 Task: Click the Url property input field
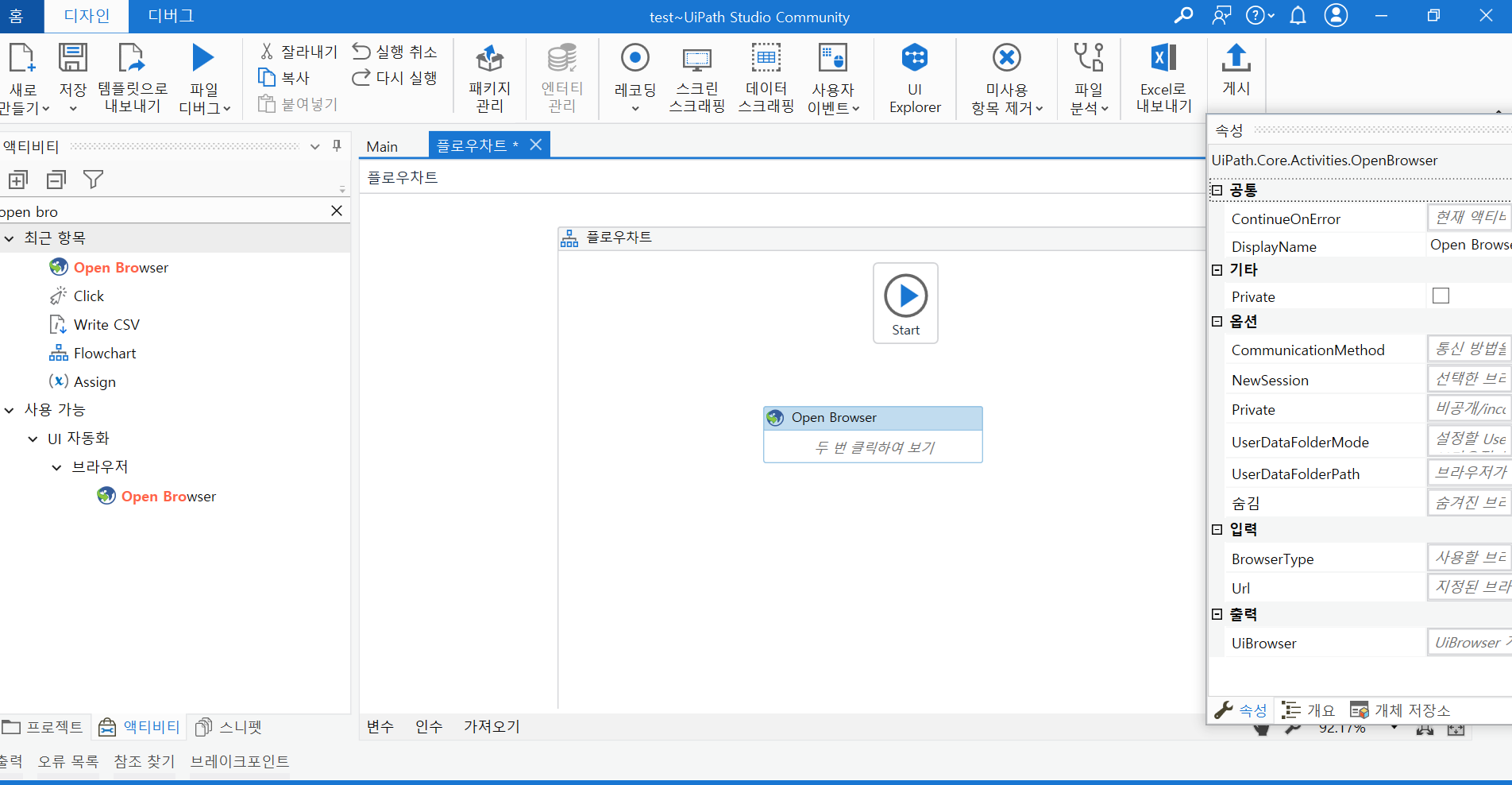[1469, 587]
